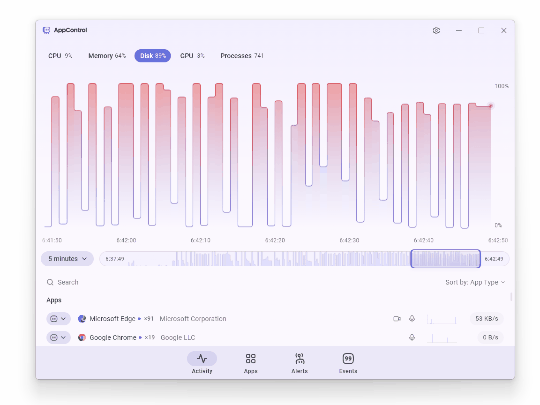This screenshot has height=405, width=540.
Task: Open the Sort by App Type dropdown
Action: pos(475,282)
